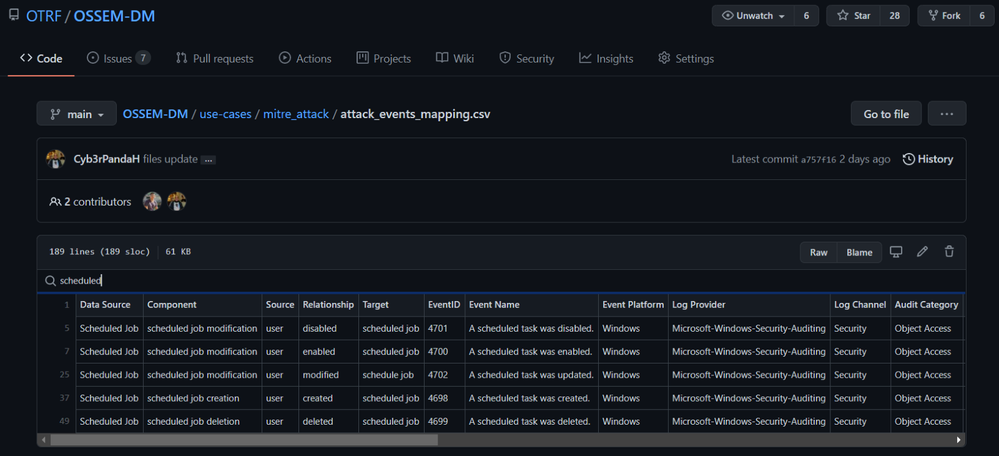Image resolution: width=999 pixels, height=456 pixels.
Task: View file History
Action: tap(928, 159)
